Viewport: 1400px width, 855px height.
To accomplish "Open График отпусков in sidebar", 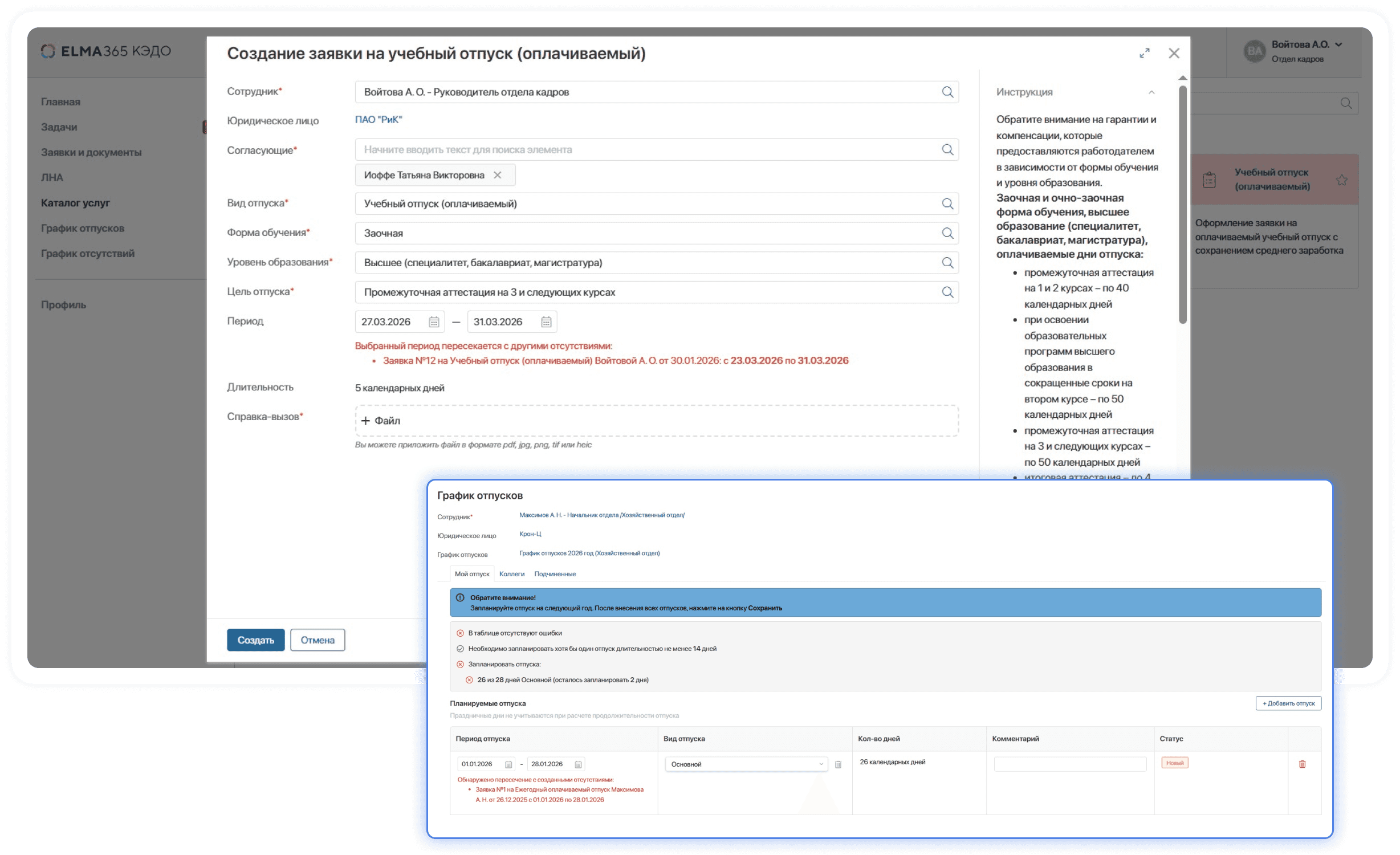I will click(83, 228).
